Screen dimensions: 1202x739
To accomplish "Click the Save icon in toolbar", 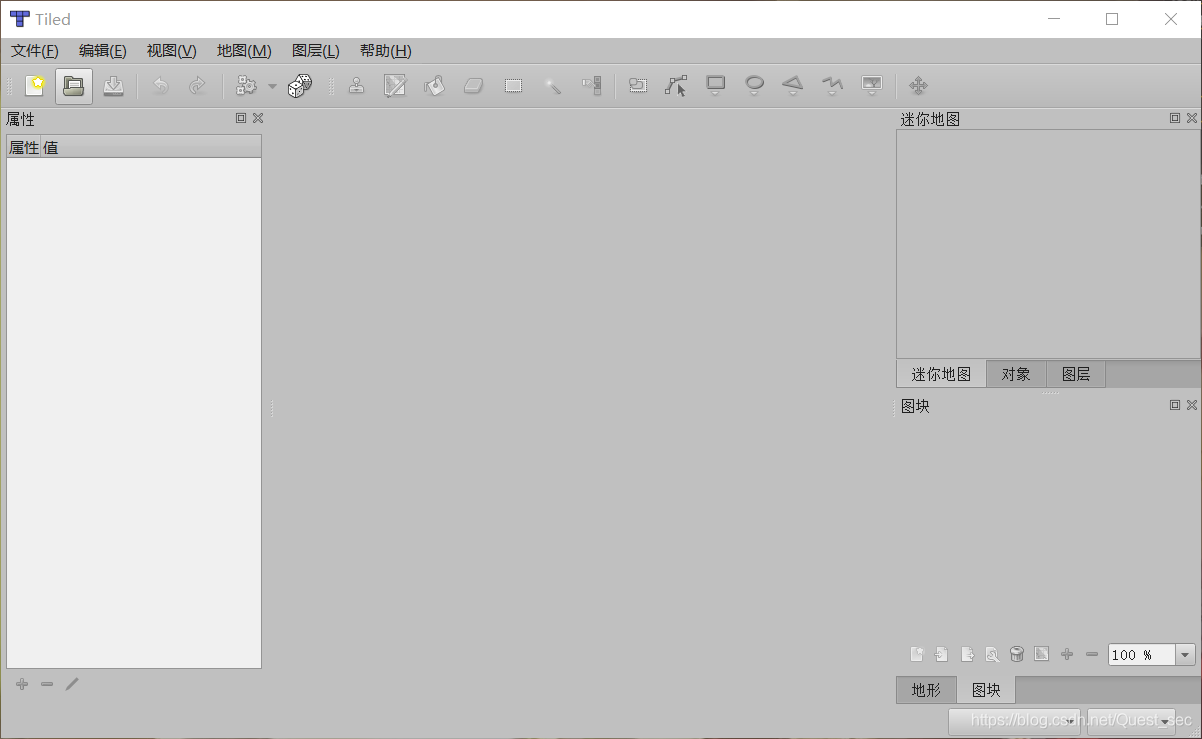I will pos(114,86).
